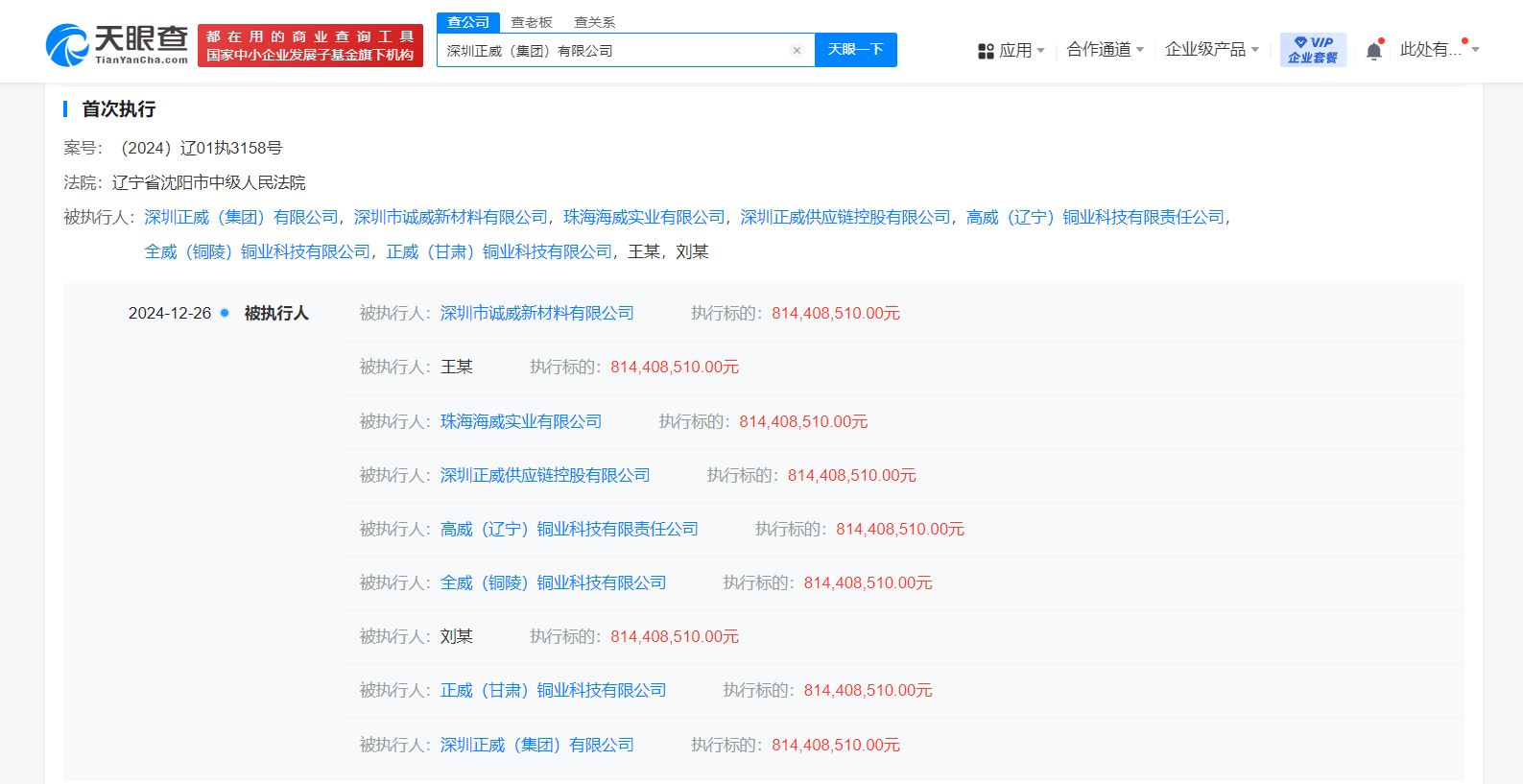Screen dimensions: 1523x784
Task: Click the 天眼一下 search button
Action: pos(856,50)
